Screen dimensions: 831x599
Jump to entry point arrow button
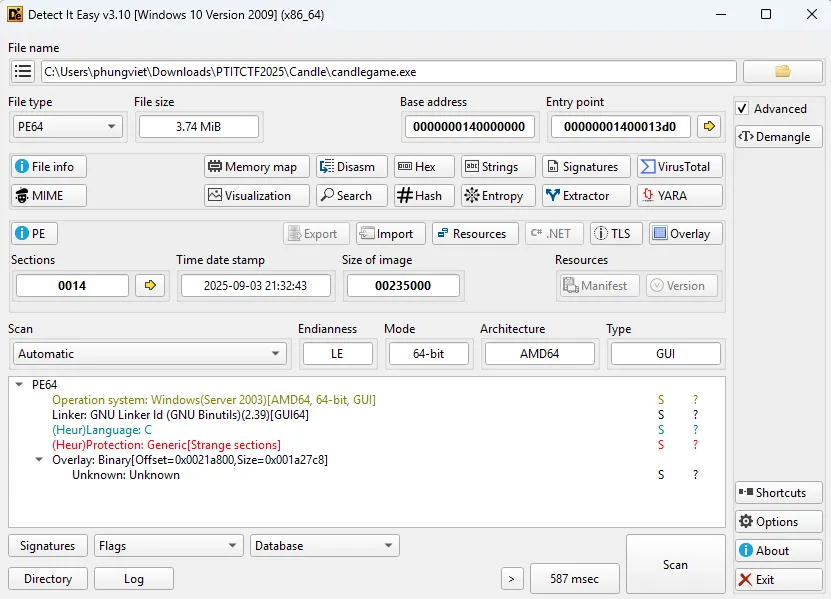(x=709, y=126)
